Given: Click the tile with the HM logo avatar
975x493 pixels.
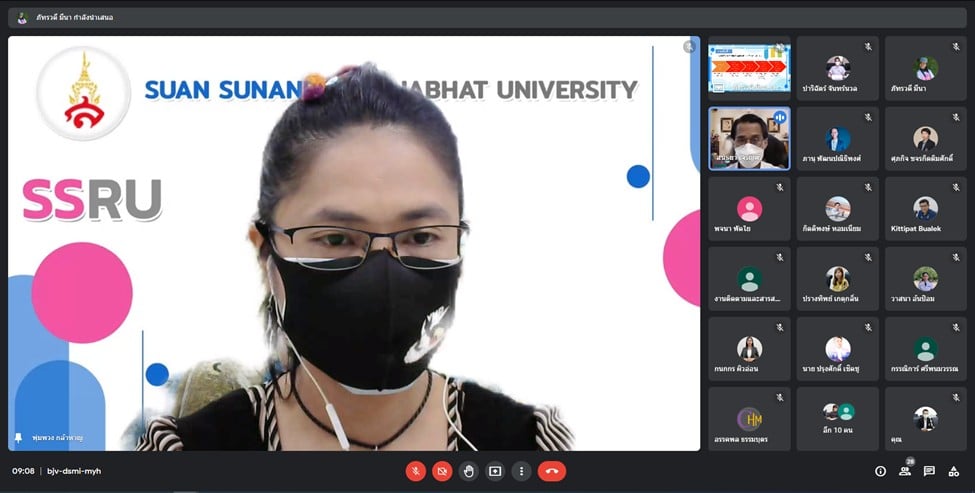Looking at the screenshot, I should [749, 418].
